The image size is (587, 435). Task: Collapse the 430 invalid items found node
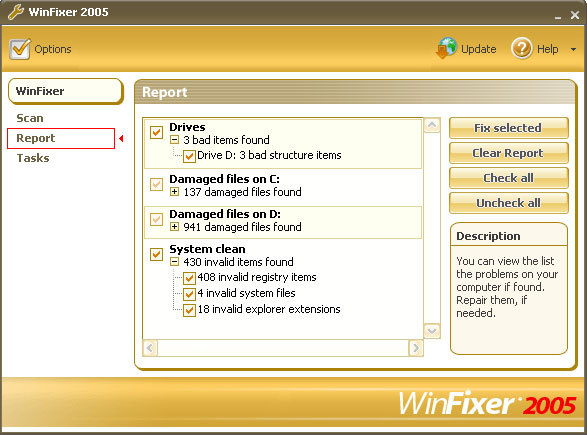tap(174, 262)
